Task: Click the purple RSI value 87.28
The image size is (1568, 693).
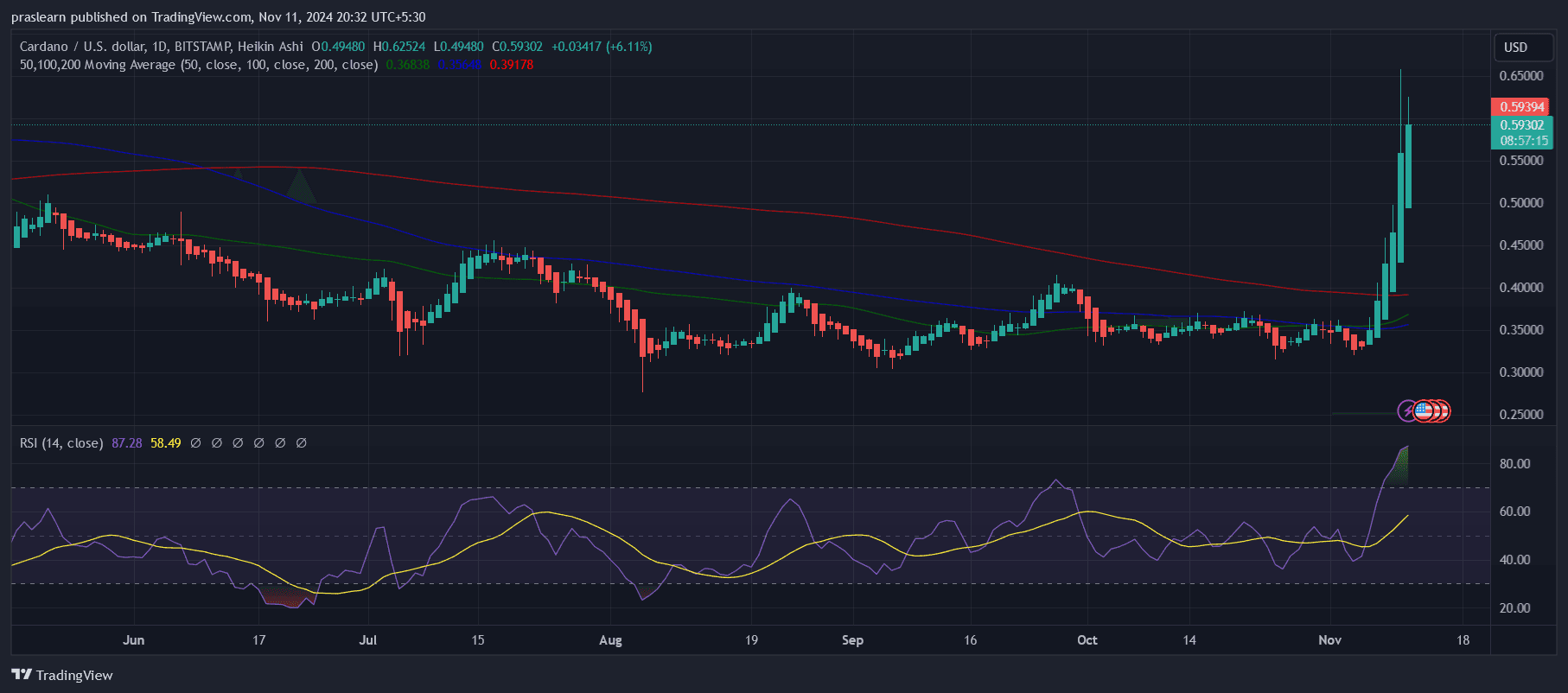Action: click(x=127, y=443)
